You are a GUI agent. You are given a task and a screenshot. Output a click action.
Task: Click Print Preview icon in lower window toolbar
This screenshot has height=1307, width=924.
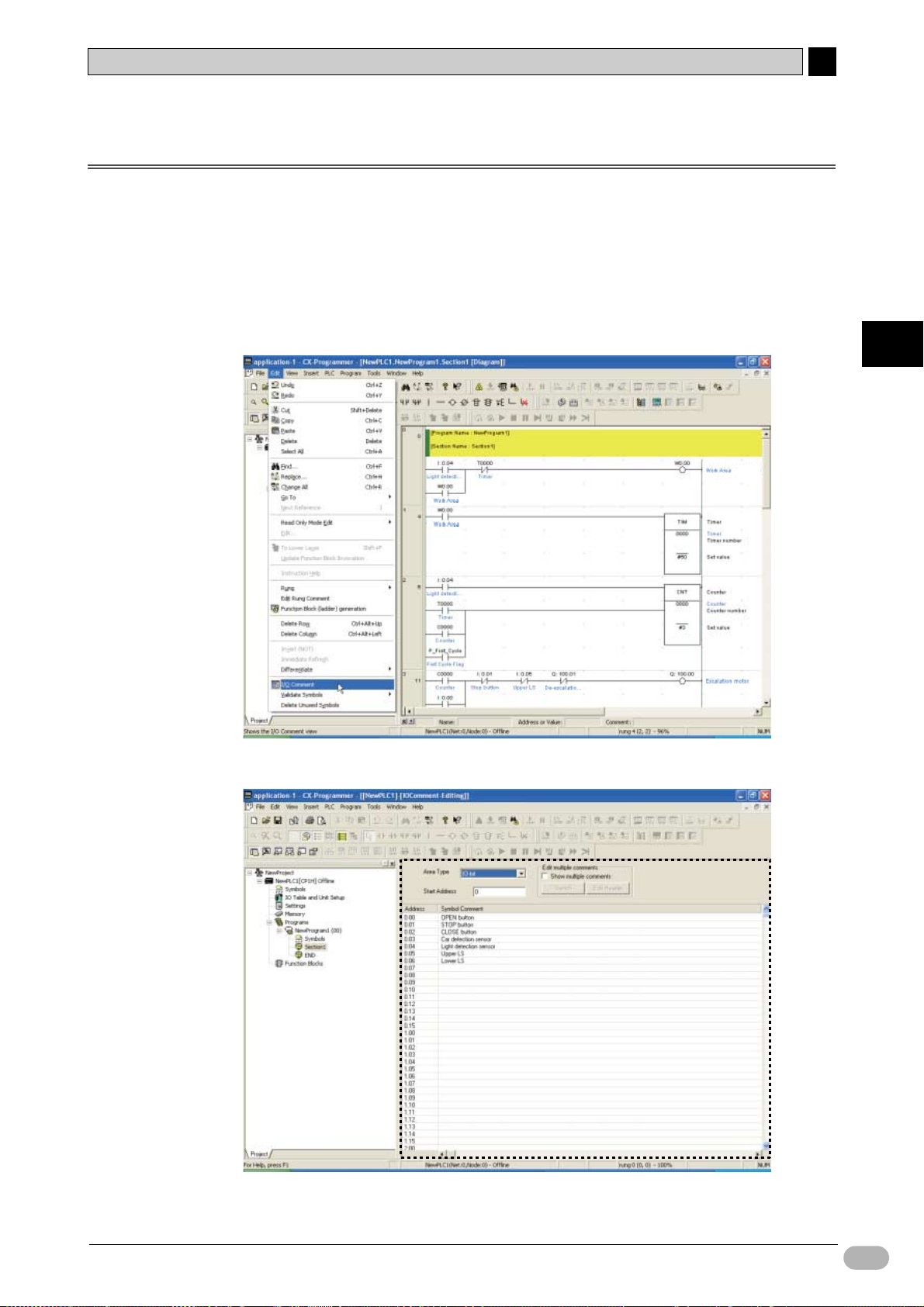pos(321,820)
